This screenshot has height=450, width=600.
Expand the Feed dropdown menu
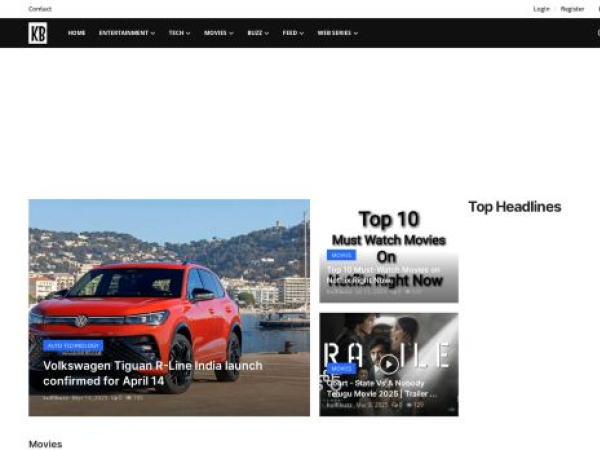[x=293, y=33]
